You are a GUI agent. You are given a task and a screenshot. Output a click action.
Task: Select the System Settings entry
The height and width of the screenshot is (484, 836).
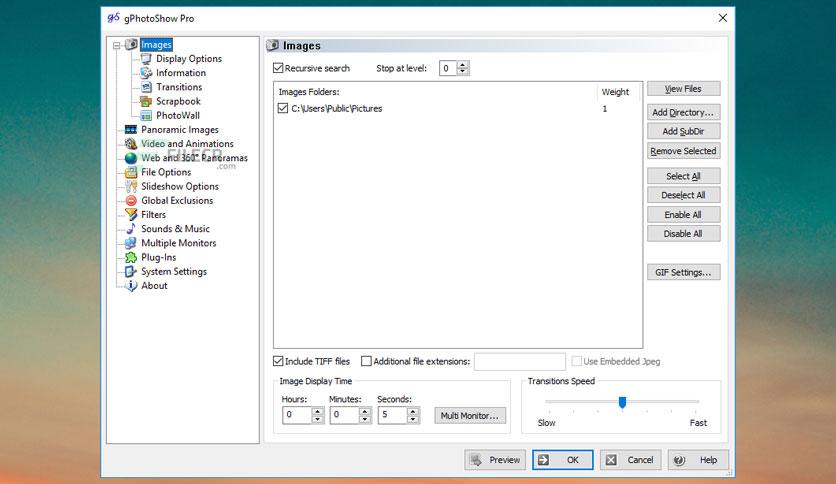174,271
